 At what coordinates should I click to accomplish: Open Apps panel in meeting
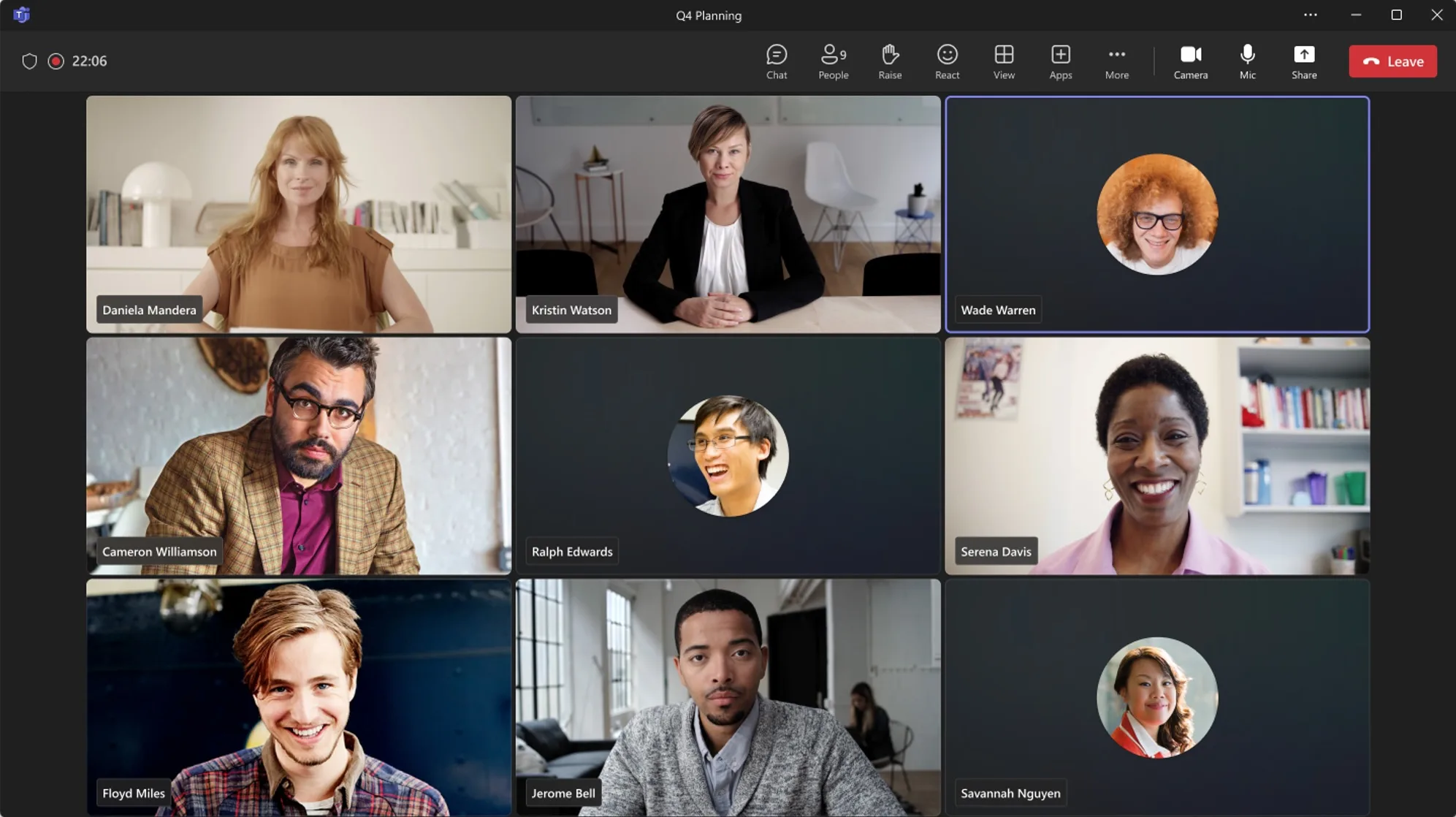click(x=1060, y=61)
